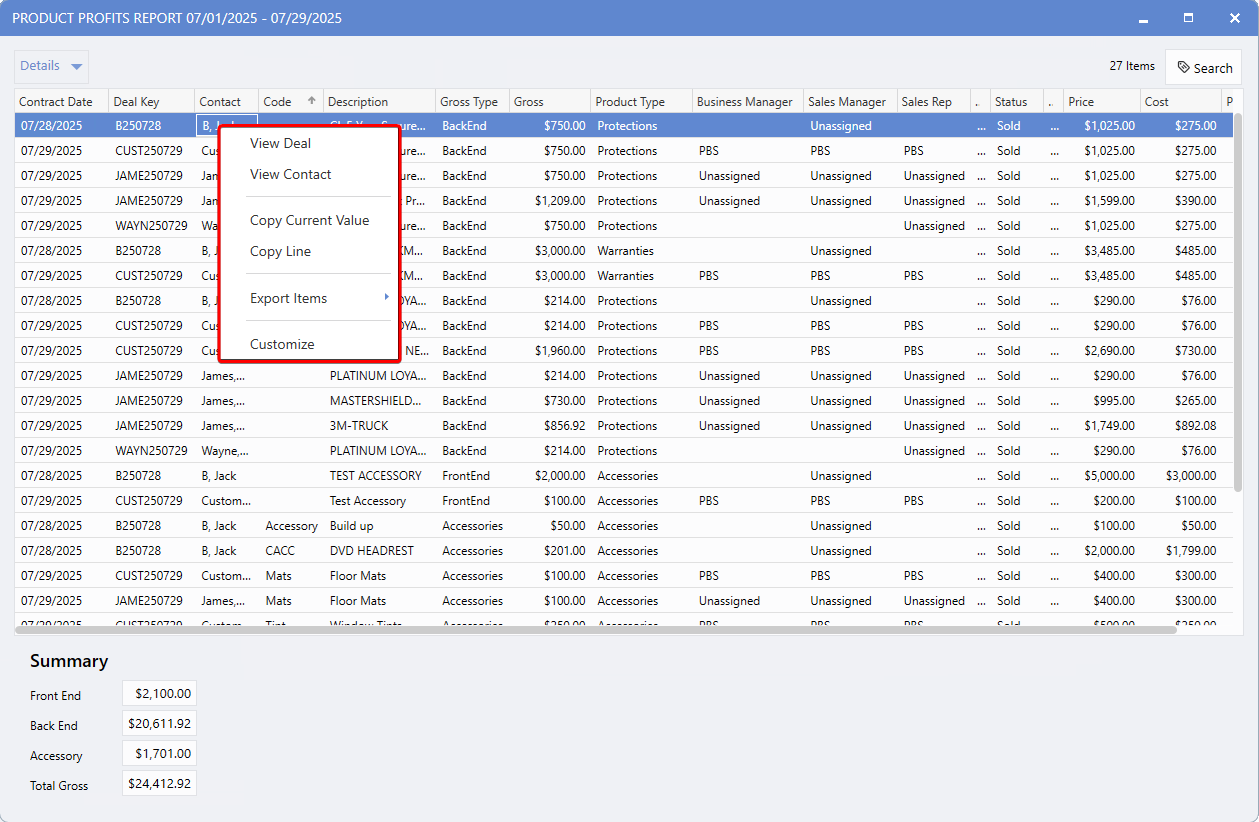Sort by Contract Date column header

(x=56, y=101)
